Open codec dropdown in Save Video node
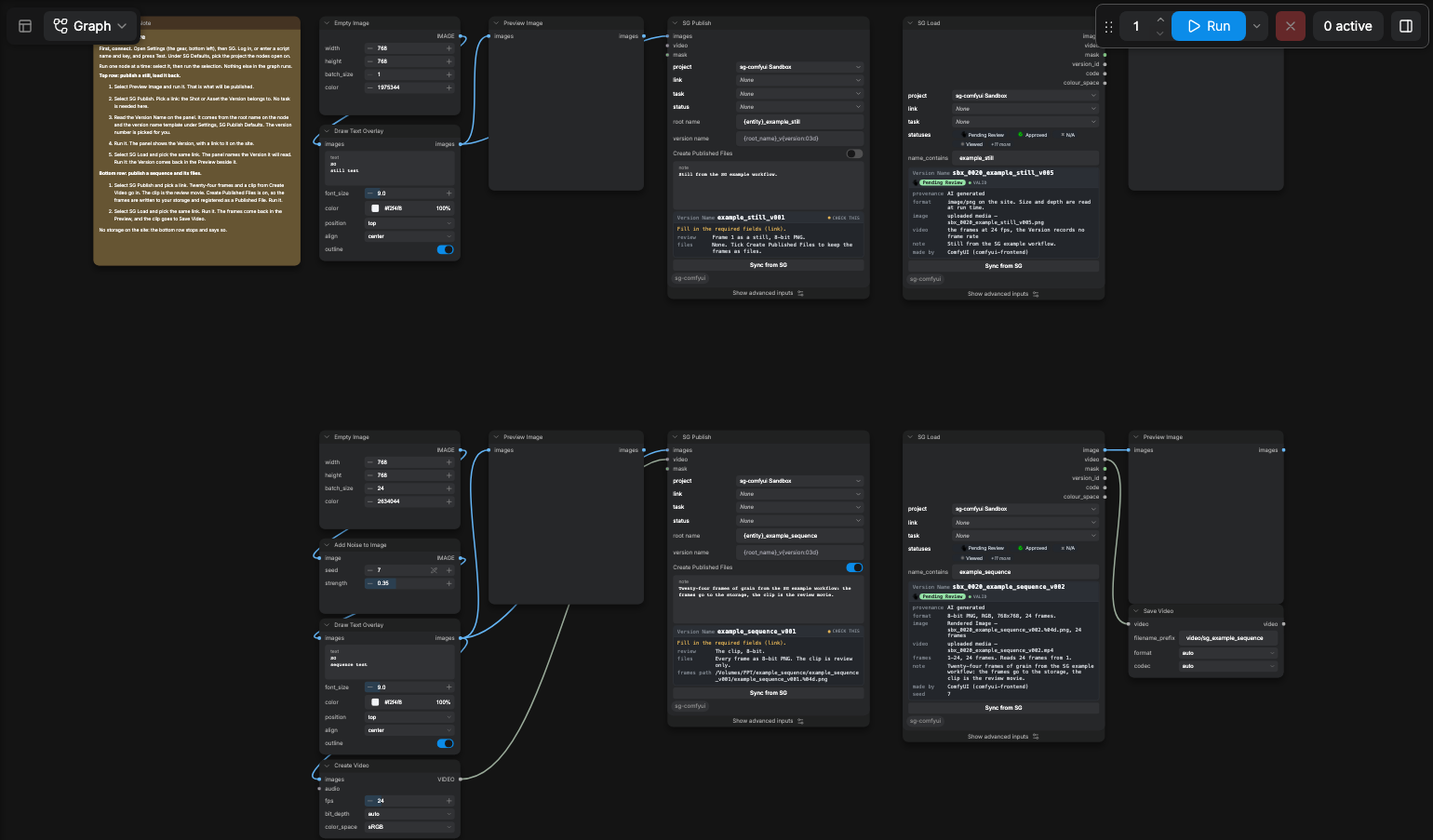This screenshot has width=1433, height=840. tap(1228, 666)
